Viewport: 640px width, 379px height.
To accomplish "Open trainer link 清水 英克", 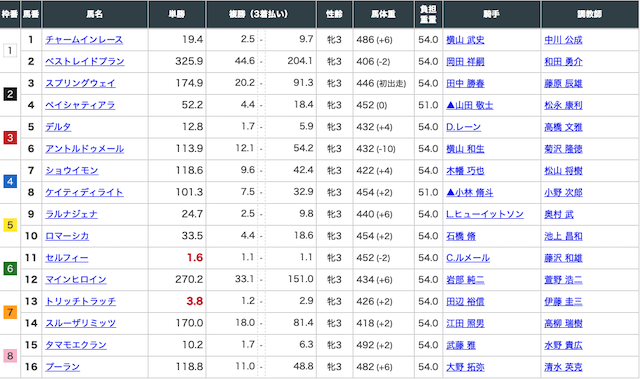I will 563,367.
